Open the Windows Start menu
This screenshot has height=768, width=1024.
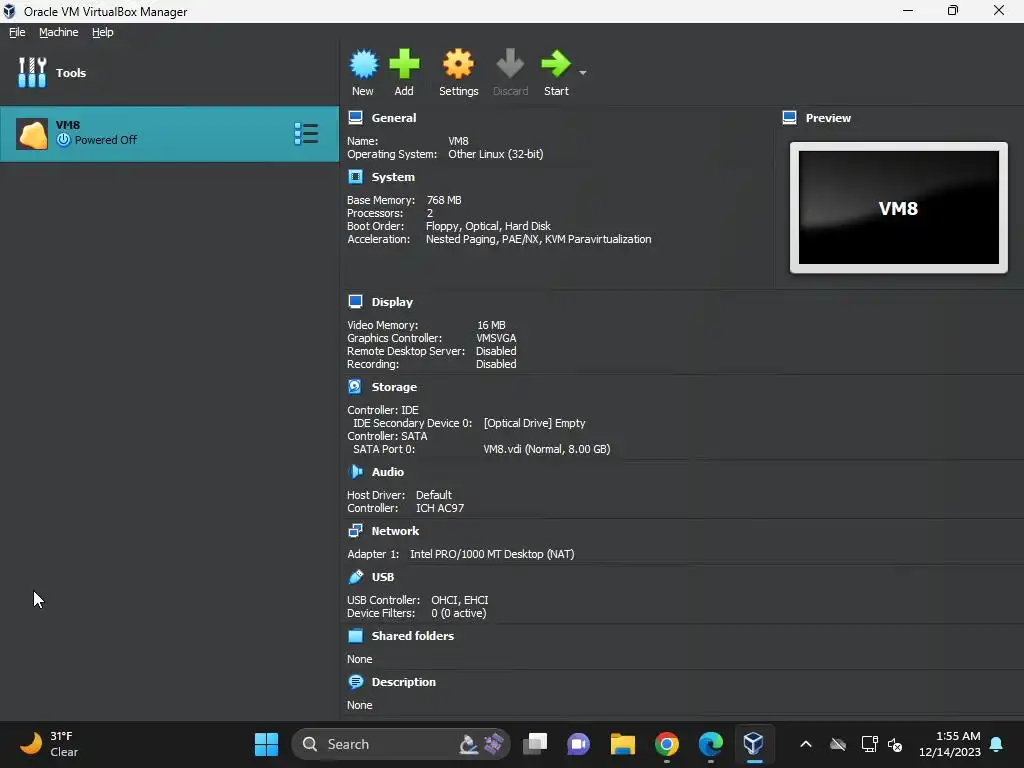click(x=266, y=744)
